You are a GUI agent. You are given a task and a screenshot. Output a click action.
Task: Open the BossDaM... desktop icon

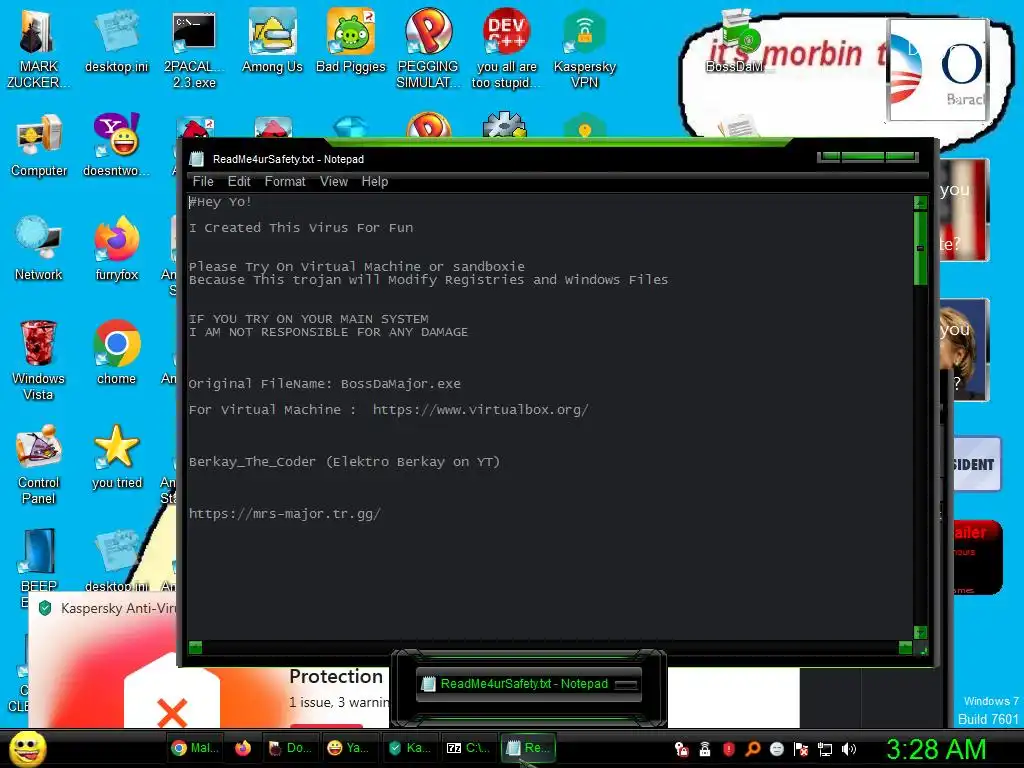pyautogui.click(x=737, y=40)
